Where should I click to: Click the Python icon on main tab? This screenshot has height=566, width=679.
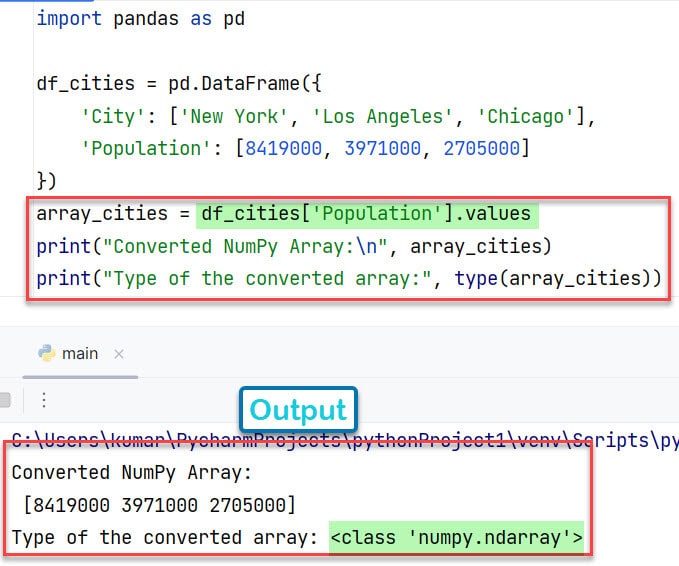(47, 353)
